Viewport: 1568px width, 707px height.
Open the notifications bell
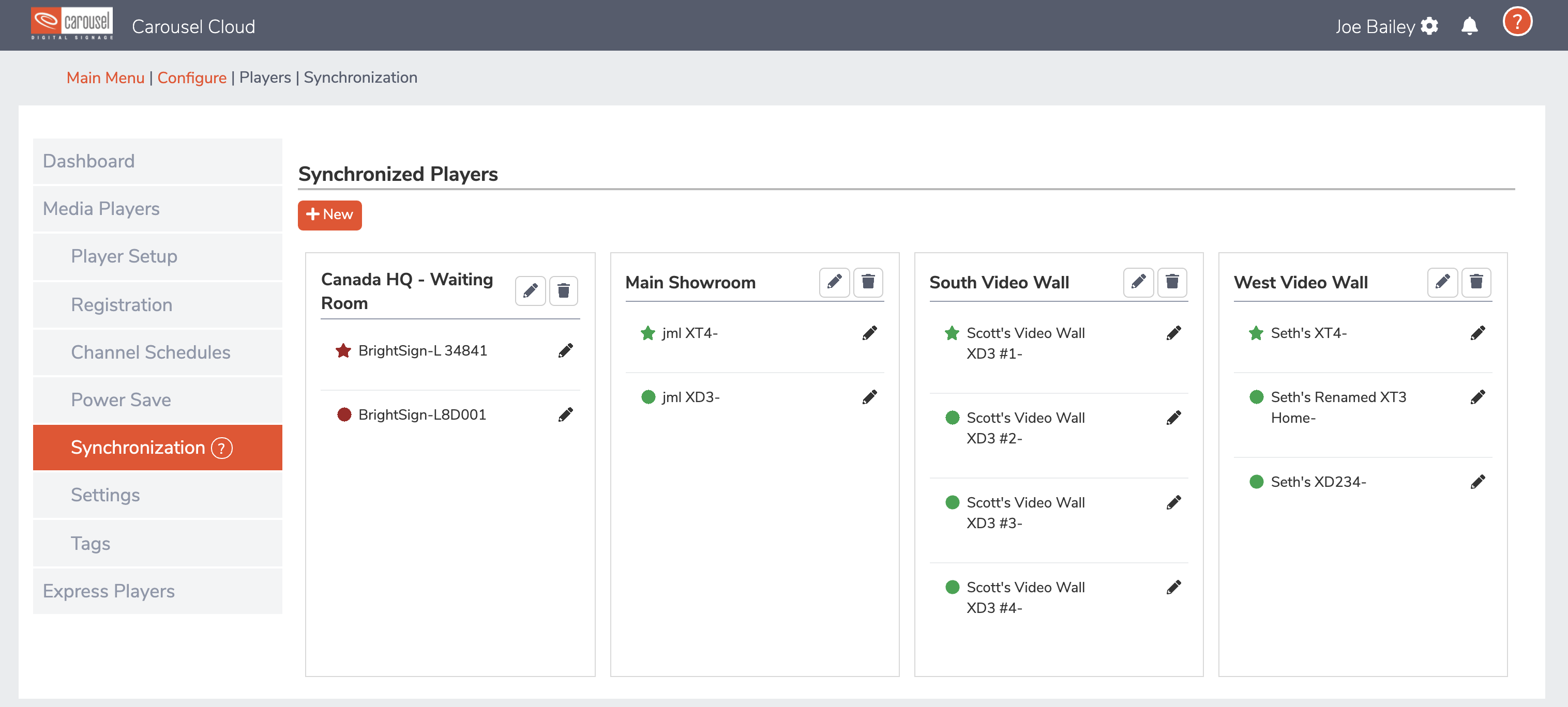point(1469,26)
